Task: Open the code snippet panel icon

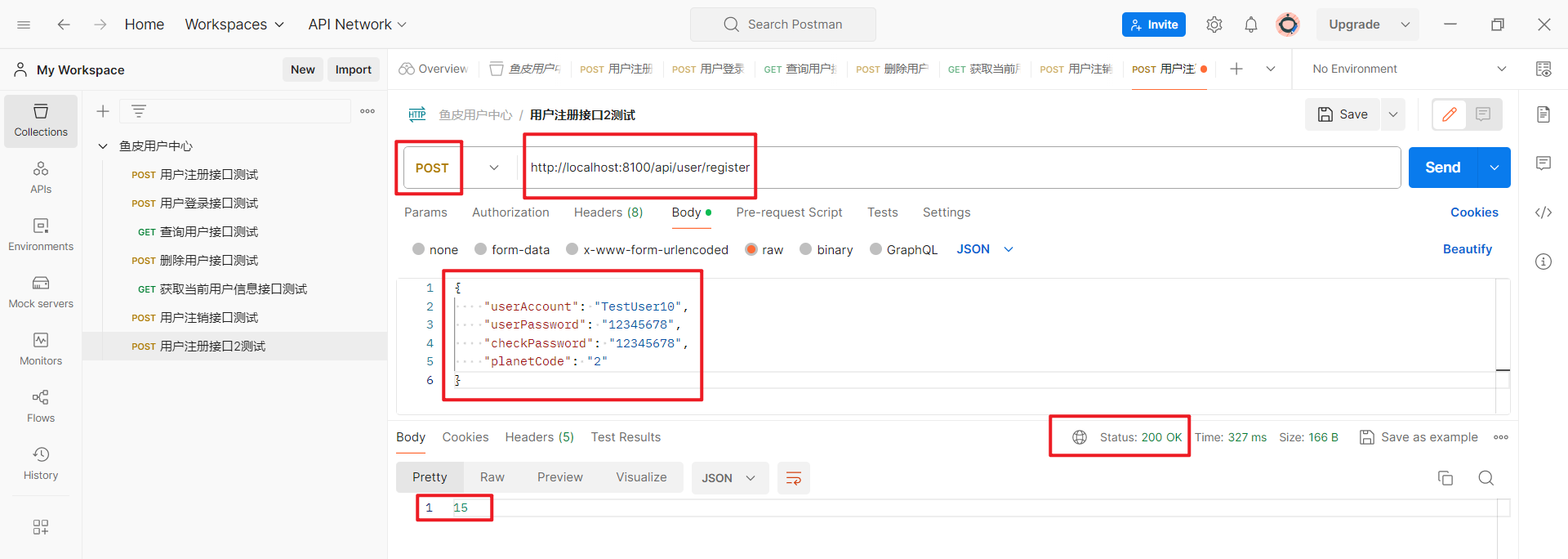Action: click(1543, 212)
